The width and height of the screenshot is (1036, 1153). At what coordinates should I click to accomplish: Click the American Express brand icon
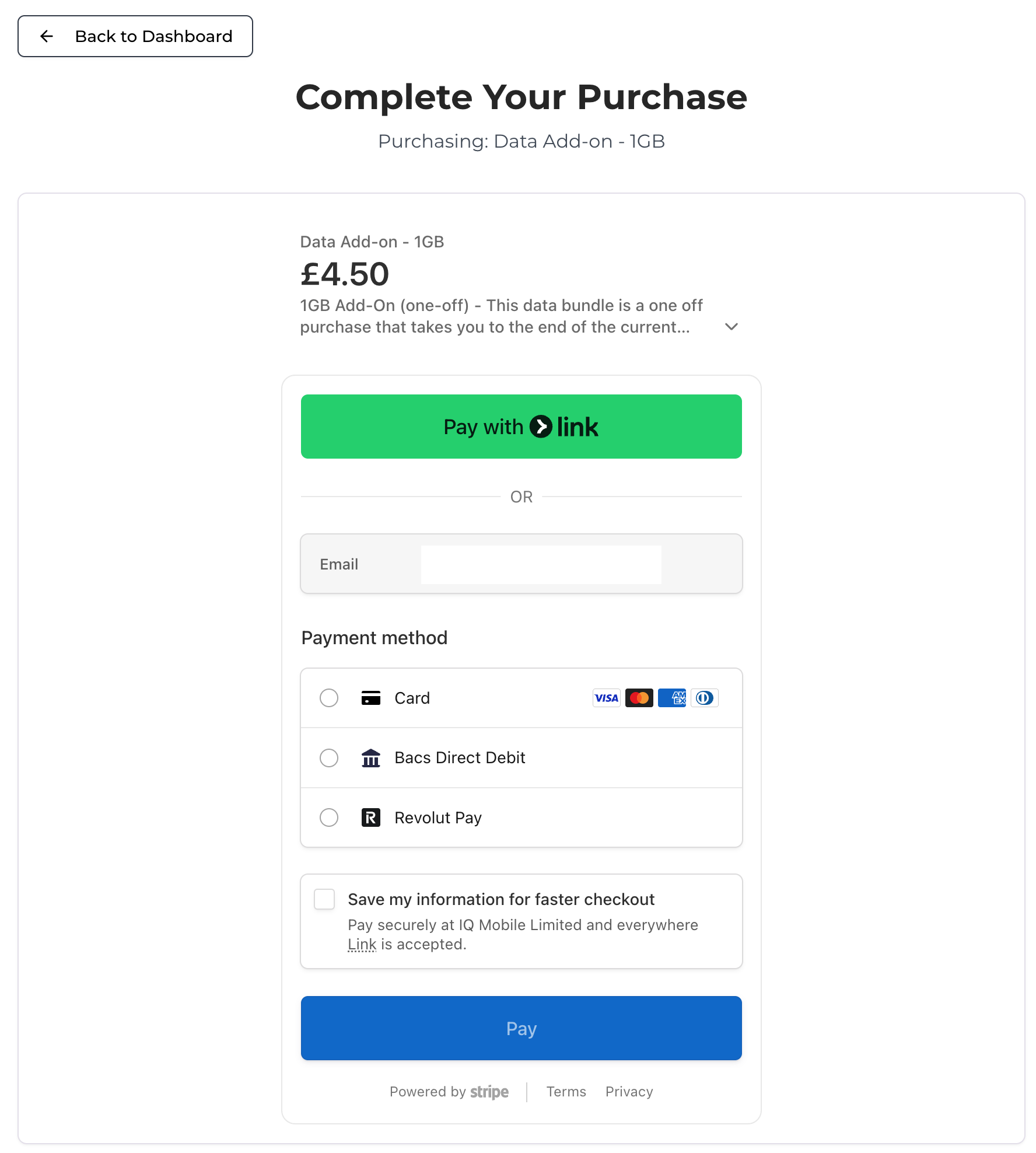672,698
